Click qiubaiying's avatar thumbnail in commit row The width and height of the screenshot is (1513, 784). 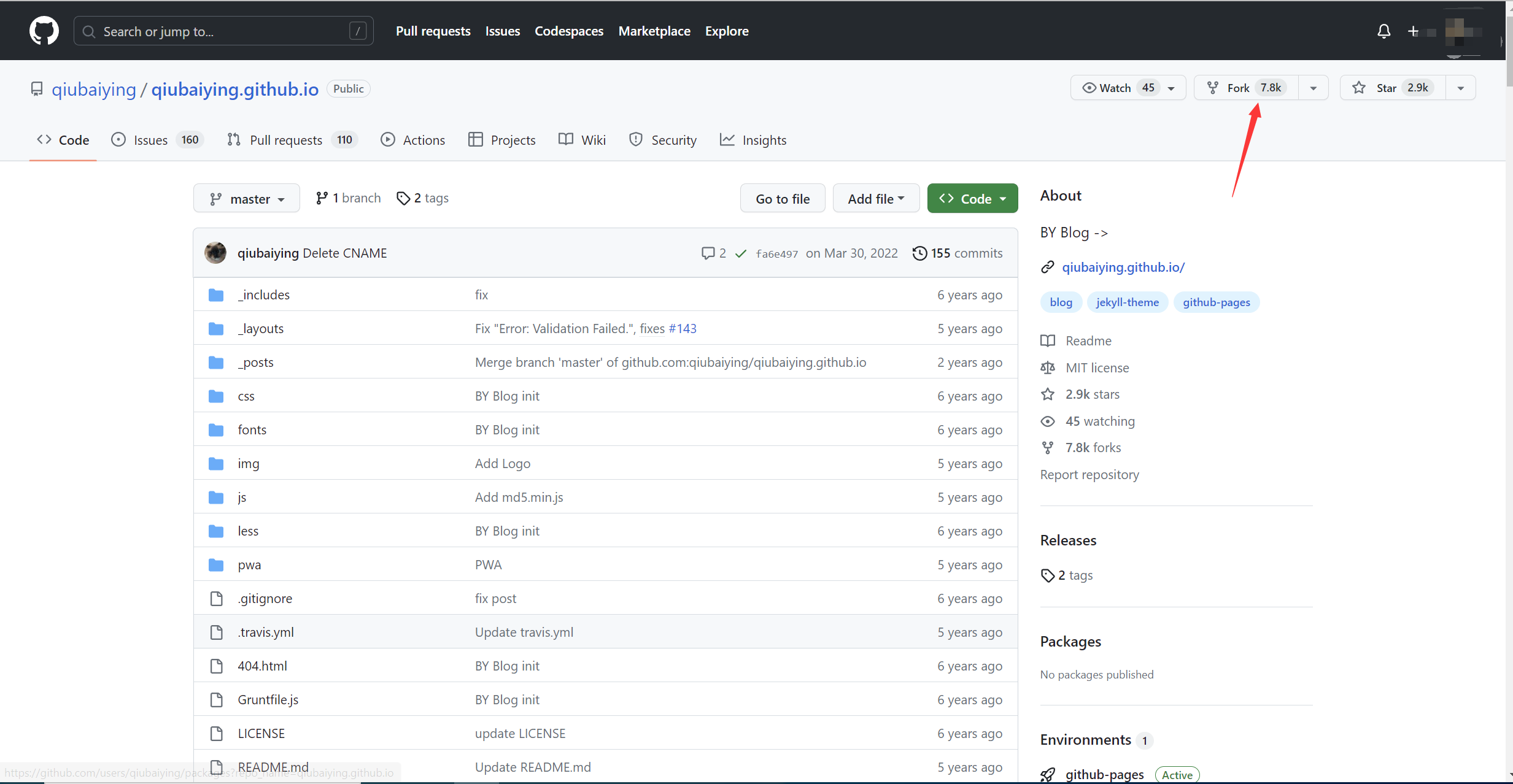click(x=215, y=253)
